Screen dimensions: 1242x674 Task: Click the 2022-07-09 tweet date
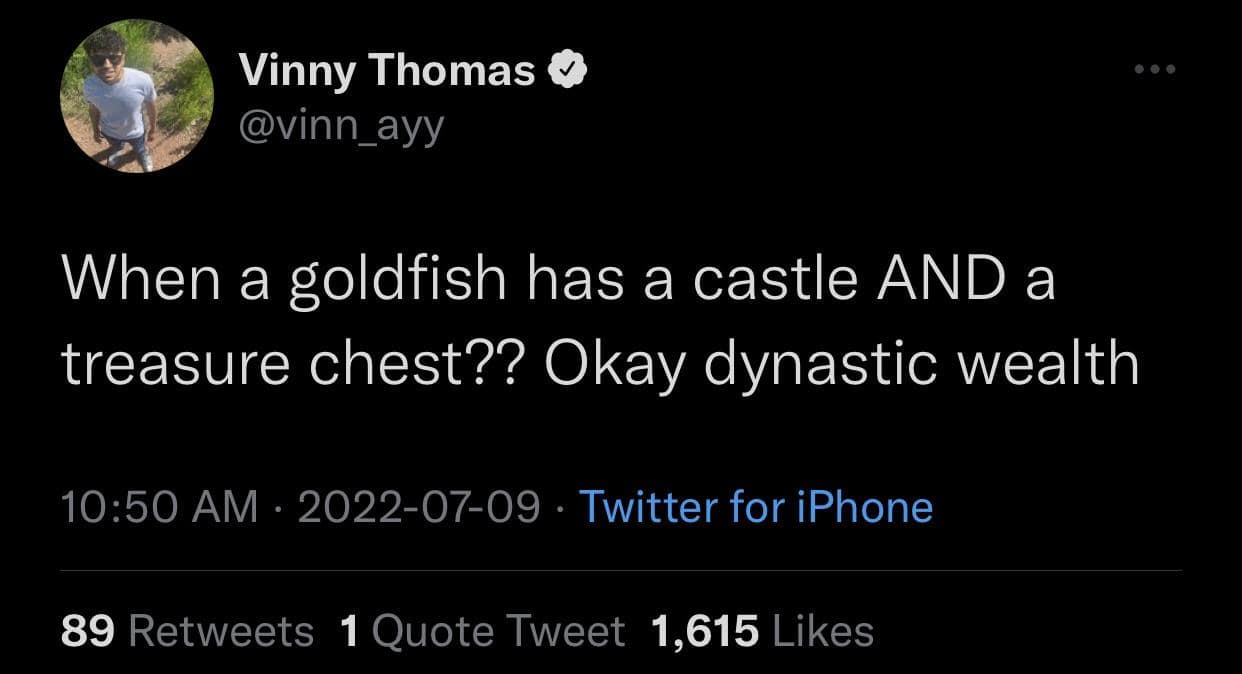[x=418, y=507]
